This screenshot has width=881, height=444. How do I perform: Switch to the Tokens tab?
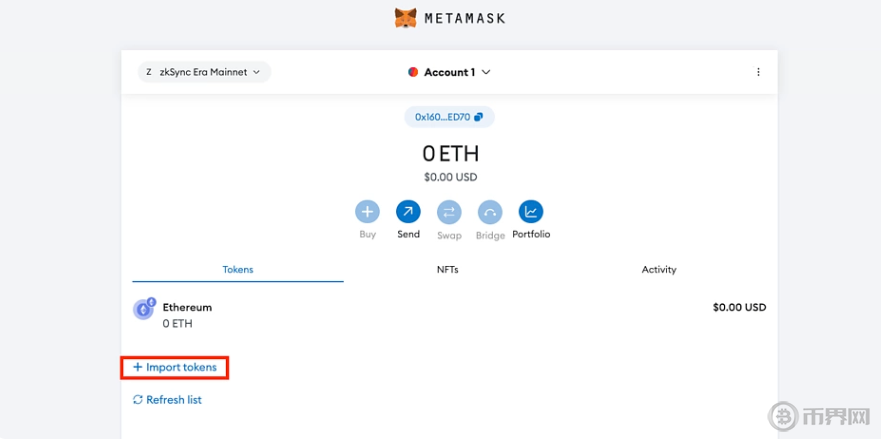238,270
